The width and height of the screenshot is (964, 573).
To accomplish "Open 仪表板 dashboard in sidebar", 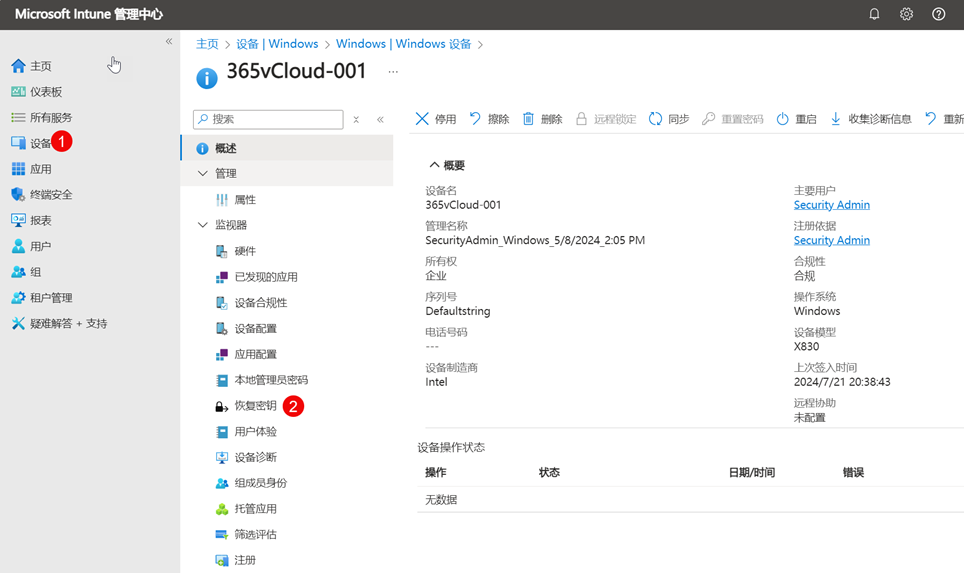I will tap(46, 92).
